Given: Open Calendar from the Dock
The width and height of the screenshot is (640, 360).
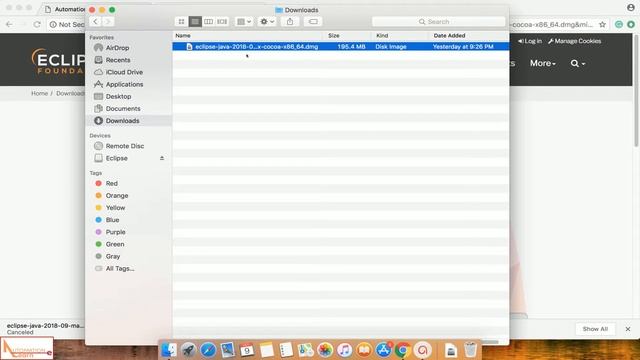Looking at the screenshot, I should [x=247, y=350].
